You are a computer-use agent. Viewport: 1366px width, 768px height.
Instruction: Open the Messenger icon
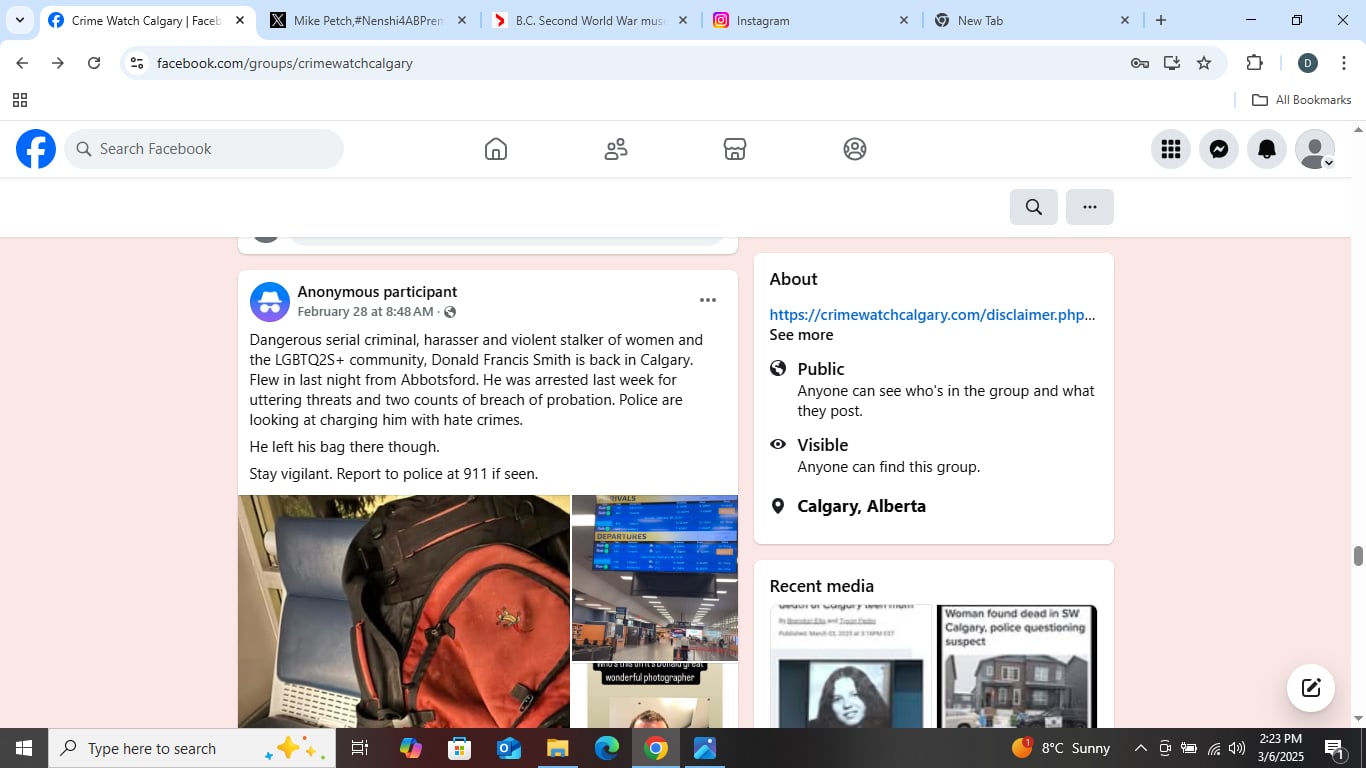point(1219,149)
